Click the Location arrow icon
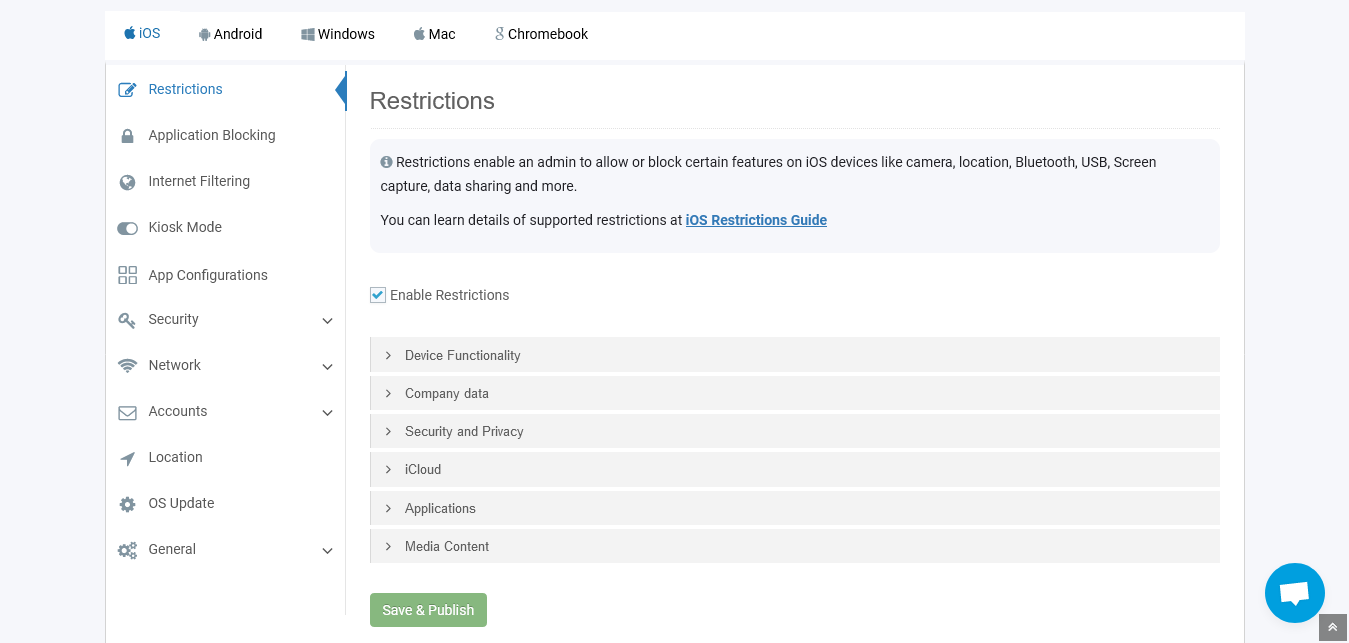1349x643 pixels. click(x=127, y=458)
